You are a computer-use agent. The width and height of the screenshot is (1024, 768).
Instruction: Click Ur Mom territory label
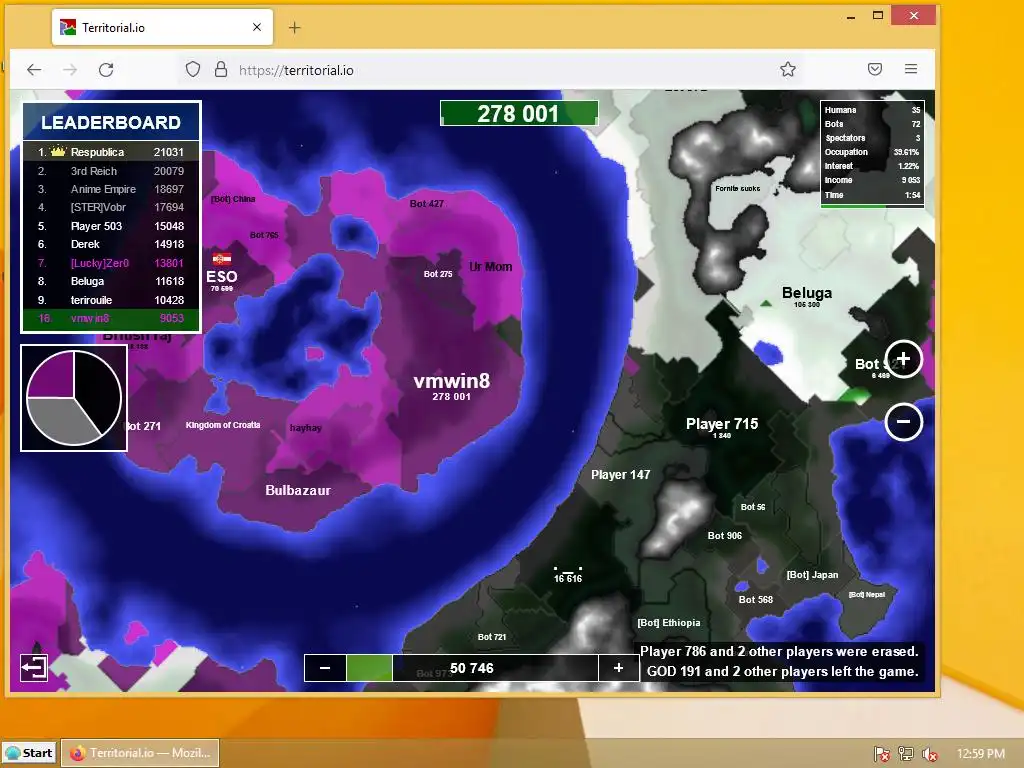(x=490, y=266)
